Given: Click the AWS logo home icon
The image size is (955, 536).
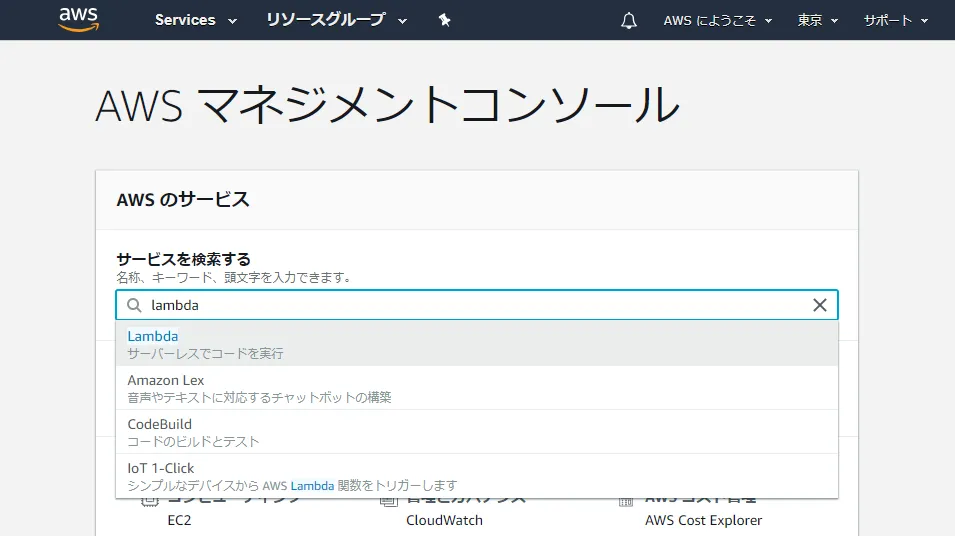Looking at the screenshot, I should 78,20.
